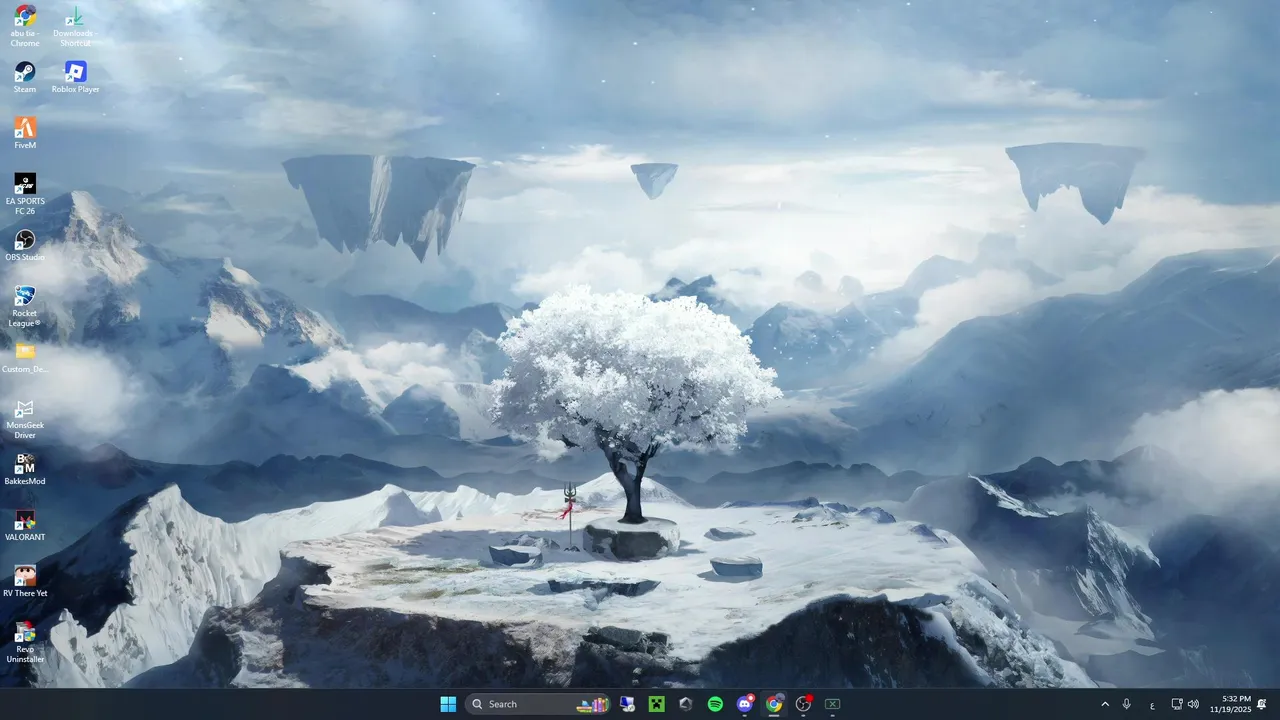Screen dimensions: 1280x720
Task: Open the notification bell icon
Action: tap(1262, 704)
